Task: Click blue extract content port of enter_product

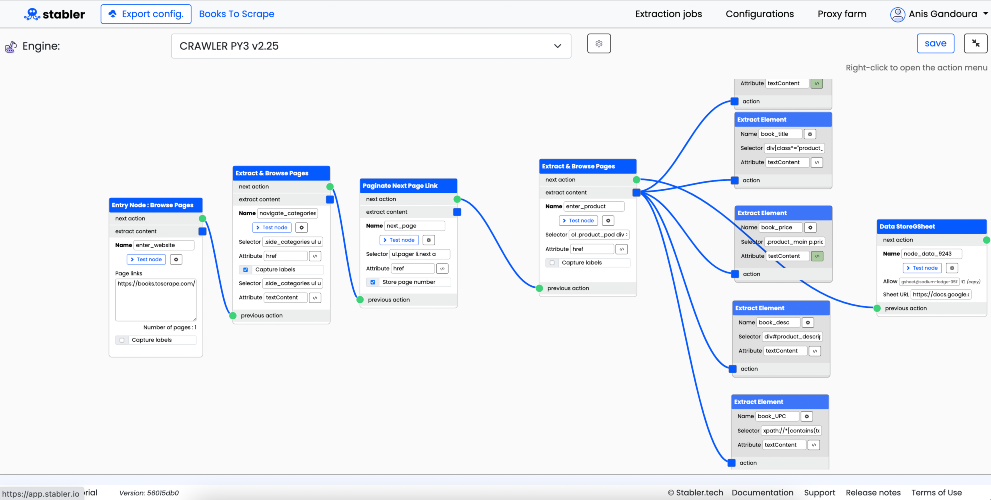Action: [x=636, y=193]
